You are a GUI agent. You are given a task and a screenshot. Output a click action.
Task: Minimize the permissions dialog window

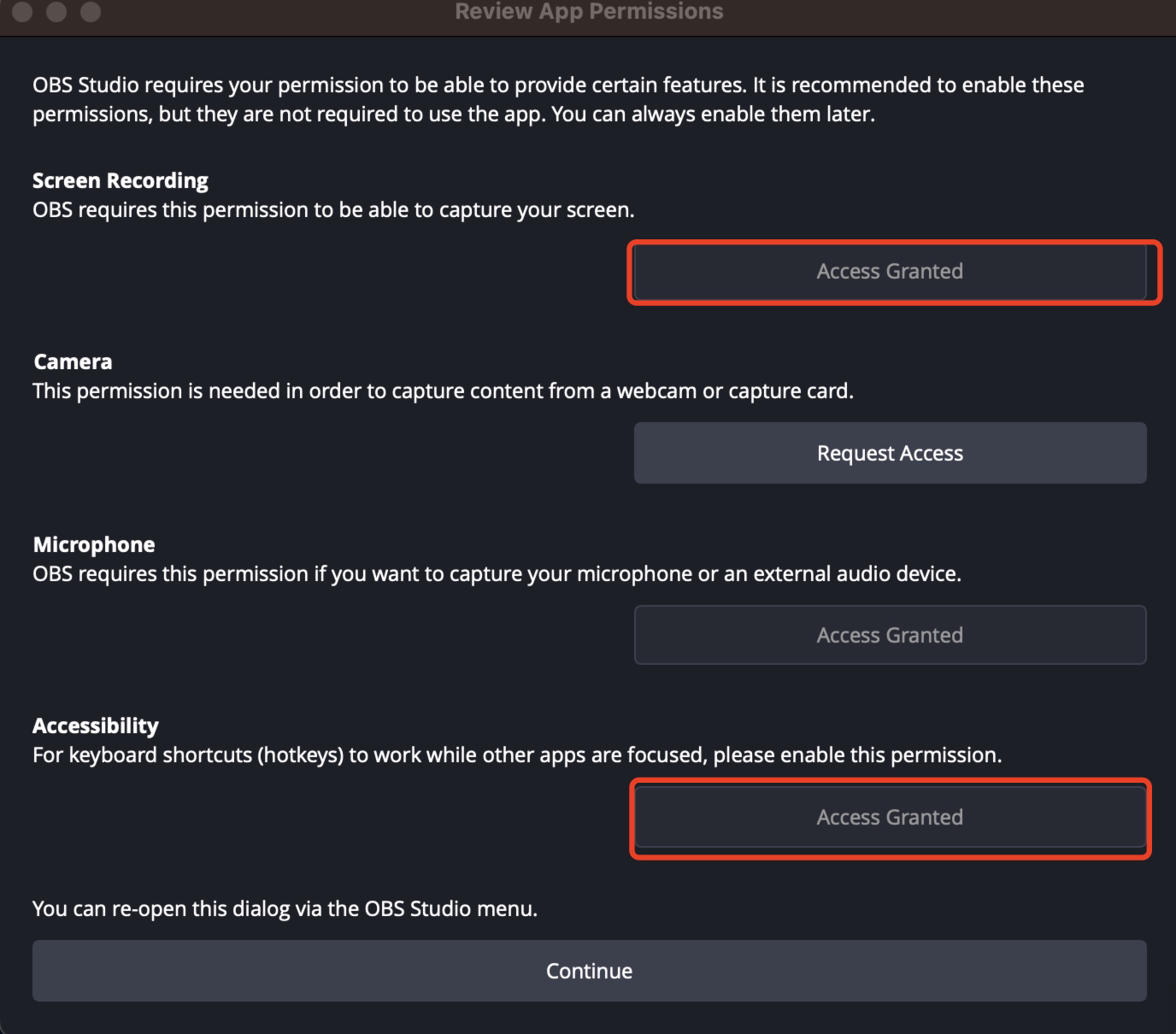[x=56, y=11]
